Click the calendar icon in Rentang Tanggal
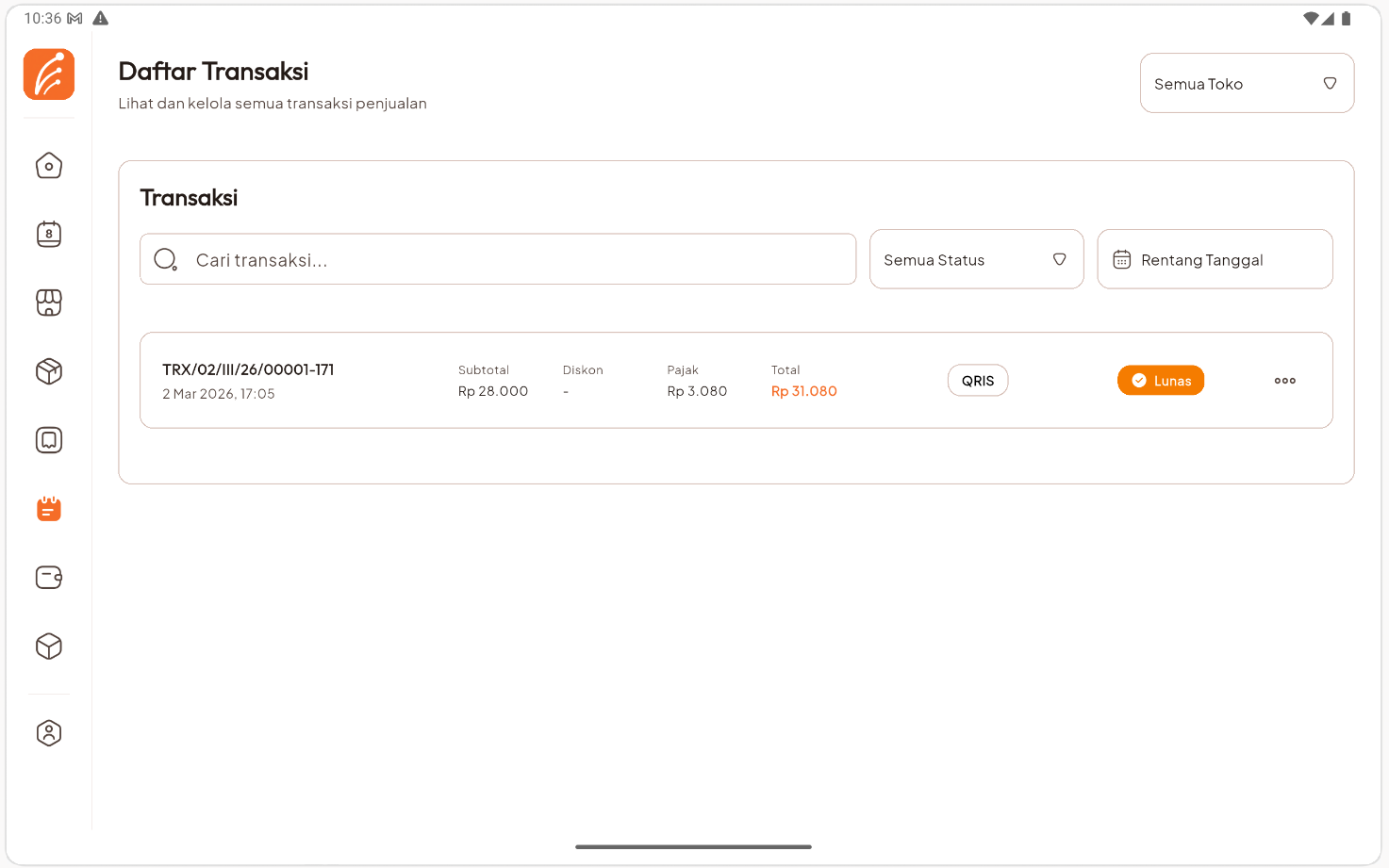 (1121, 259)
